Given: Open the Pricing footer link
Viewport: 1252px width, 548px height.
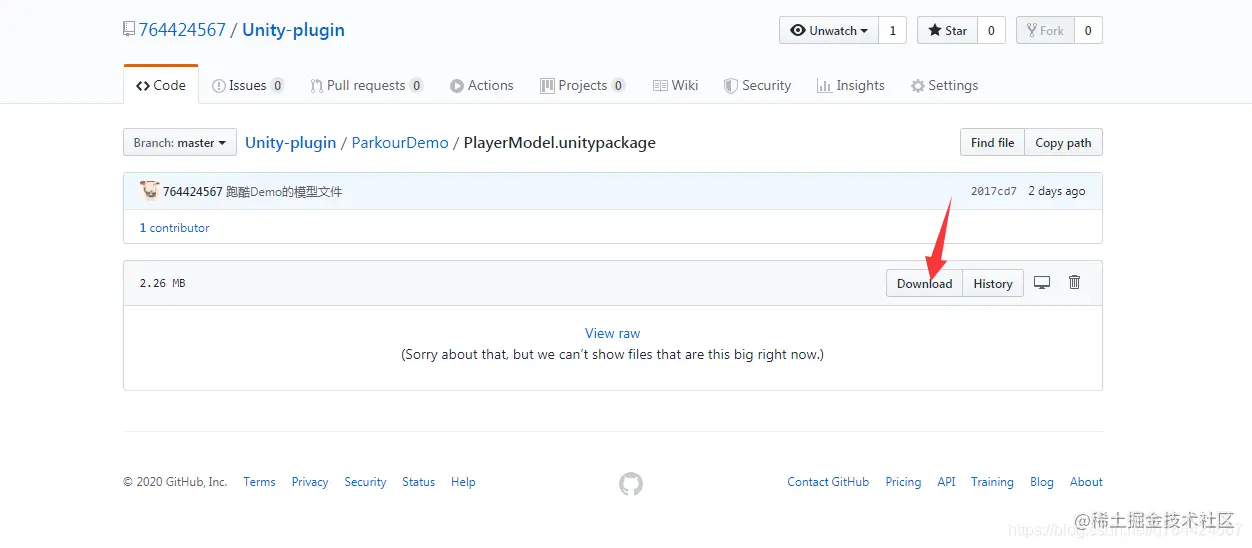Looking at the screenshot, I should point(903,482).
